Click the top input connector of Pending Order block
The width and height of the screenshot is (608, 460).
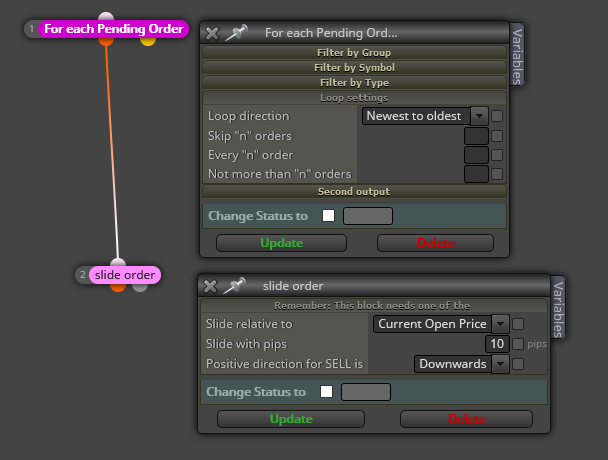[x=106, y=16]
